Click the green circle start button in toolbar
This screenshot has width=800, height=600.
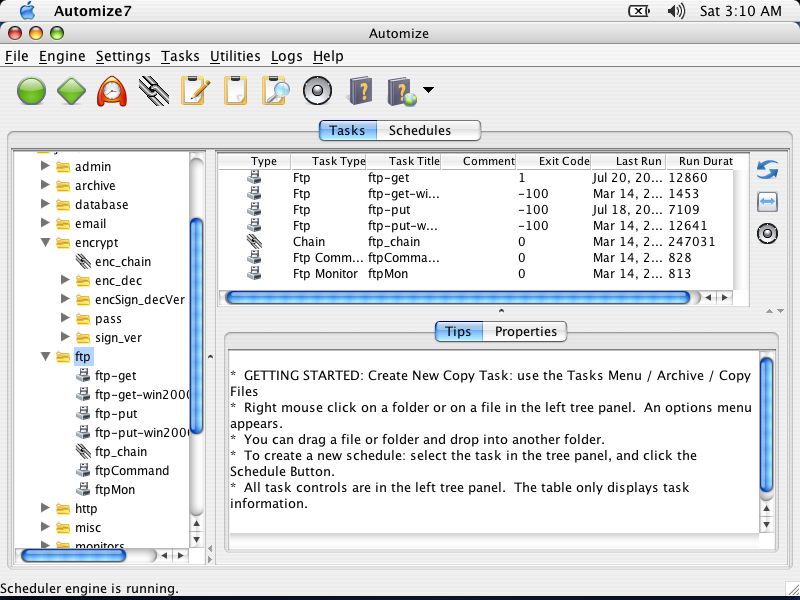point(31,91)
